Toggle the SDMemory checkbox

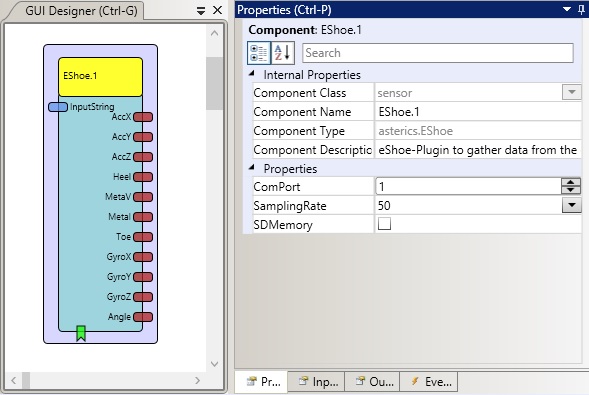click(x=384, y=224)
